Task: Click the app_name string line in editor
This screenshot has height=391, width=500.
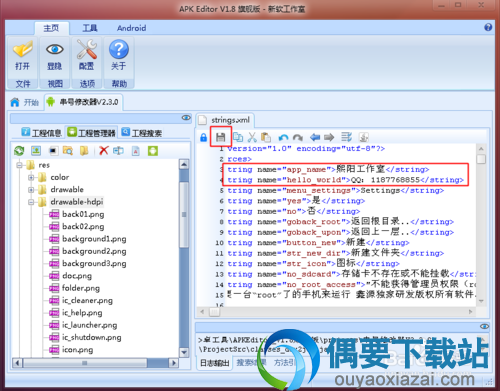Action: 328,170
